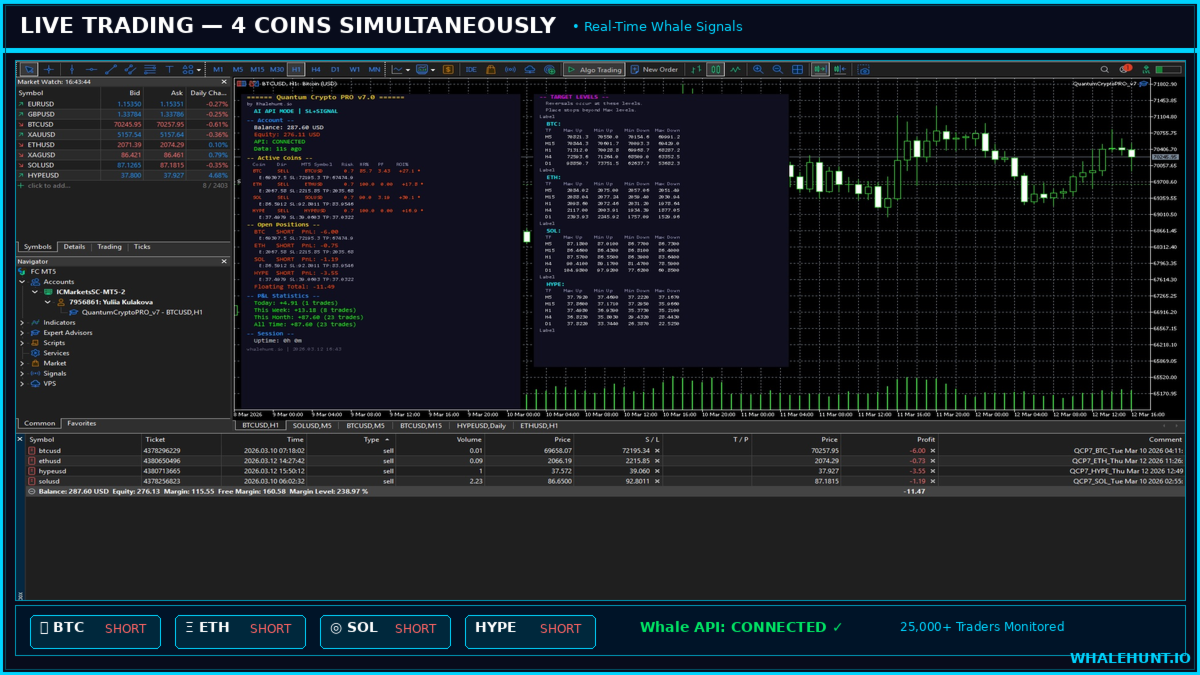This screenshot has width=1200, height=675.
Task: Zoom in on the chart
Action: pyautogui.click(x=758, y=69)
